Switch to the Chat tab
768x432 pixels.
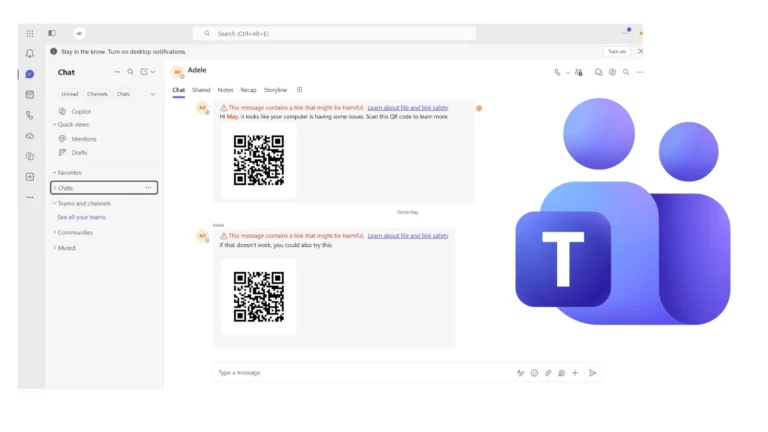[178, 90]
